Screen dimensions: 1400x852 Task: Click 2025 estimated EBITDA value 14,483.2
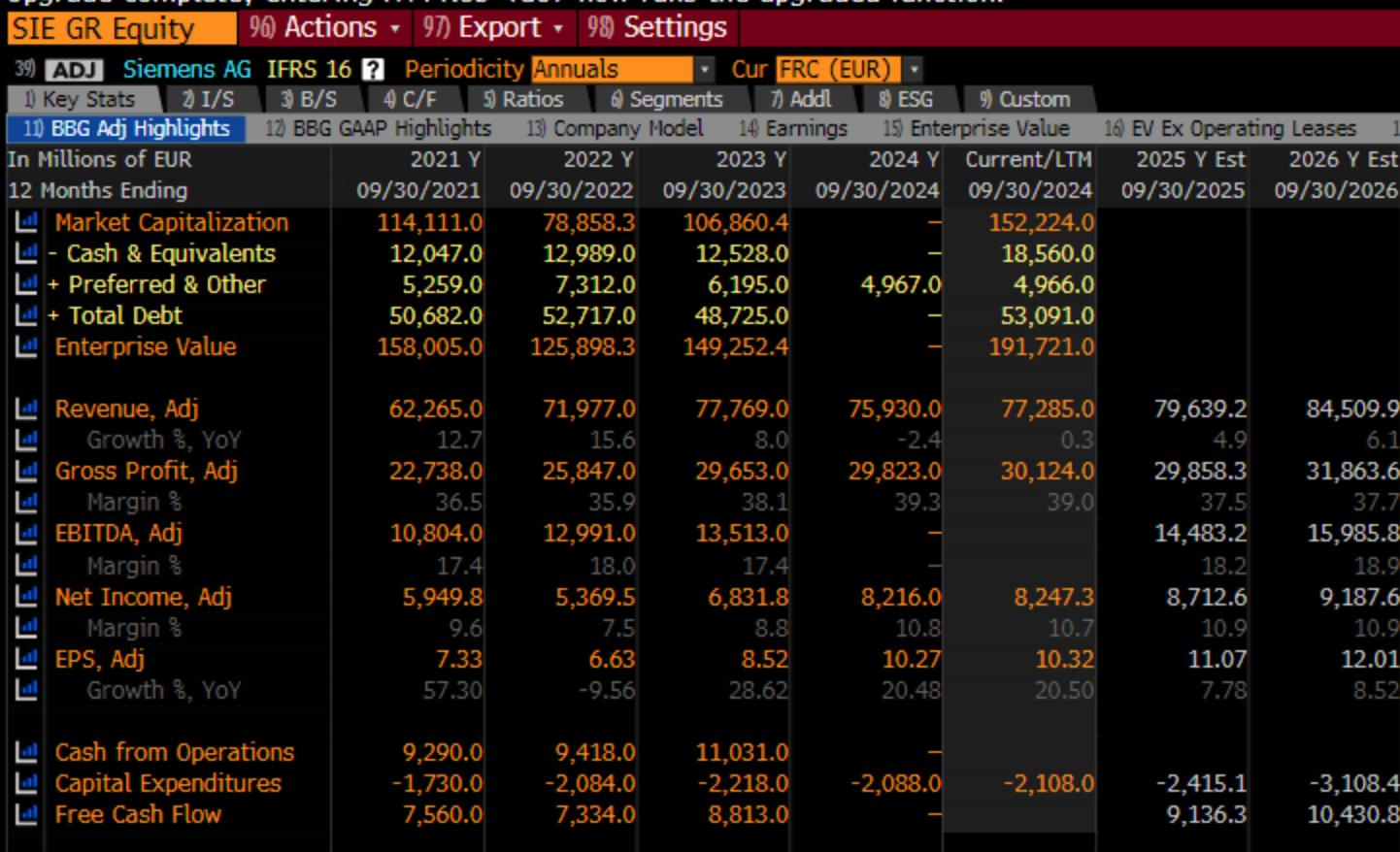point(1200,533)
